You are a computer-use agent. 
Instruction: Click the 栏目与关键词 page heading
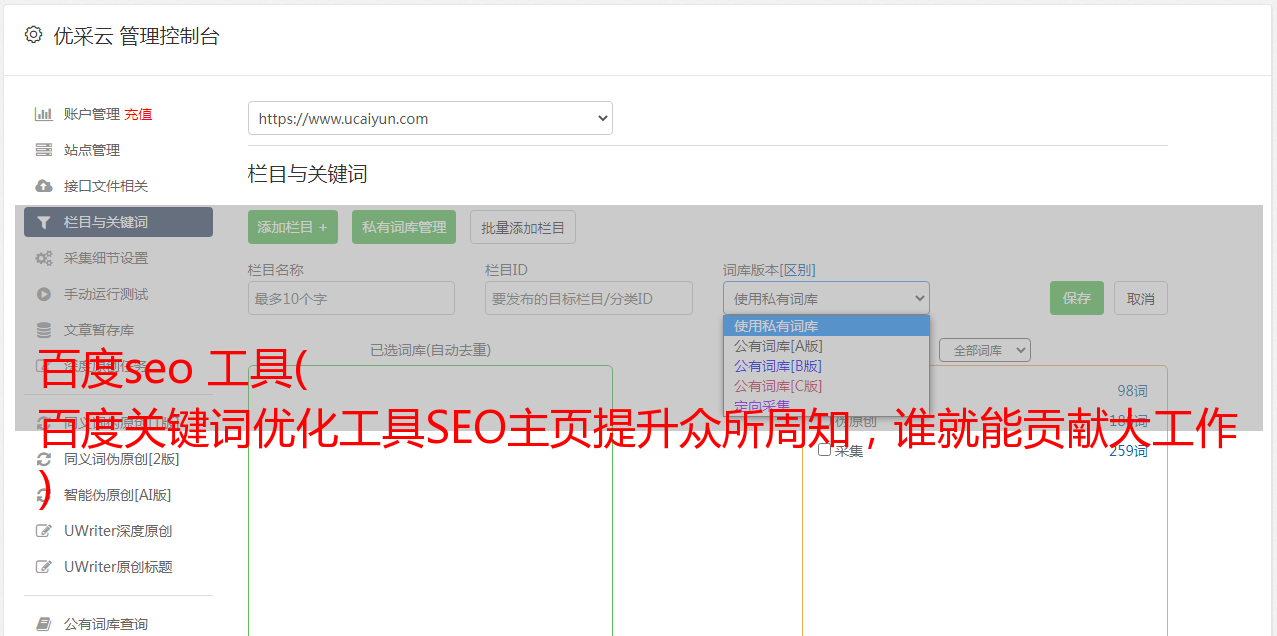click(x=308, y=174)
